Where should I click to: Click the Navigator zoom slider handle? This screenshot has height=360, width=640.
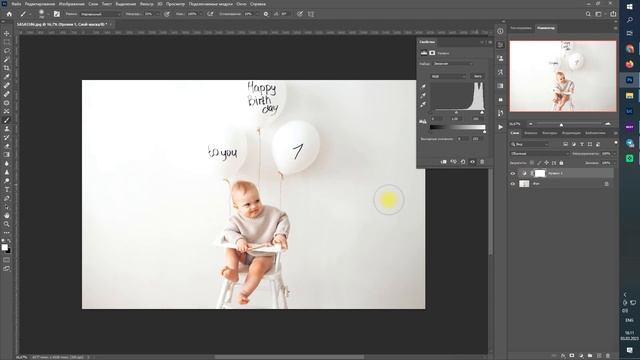pos(561,124)
